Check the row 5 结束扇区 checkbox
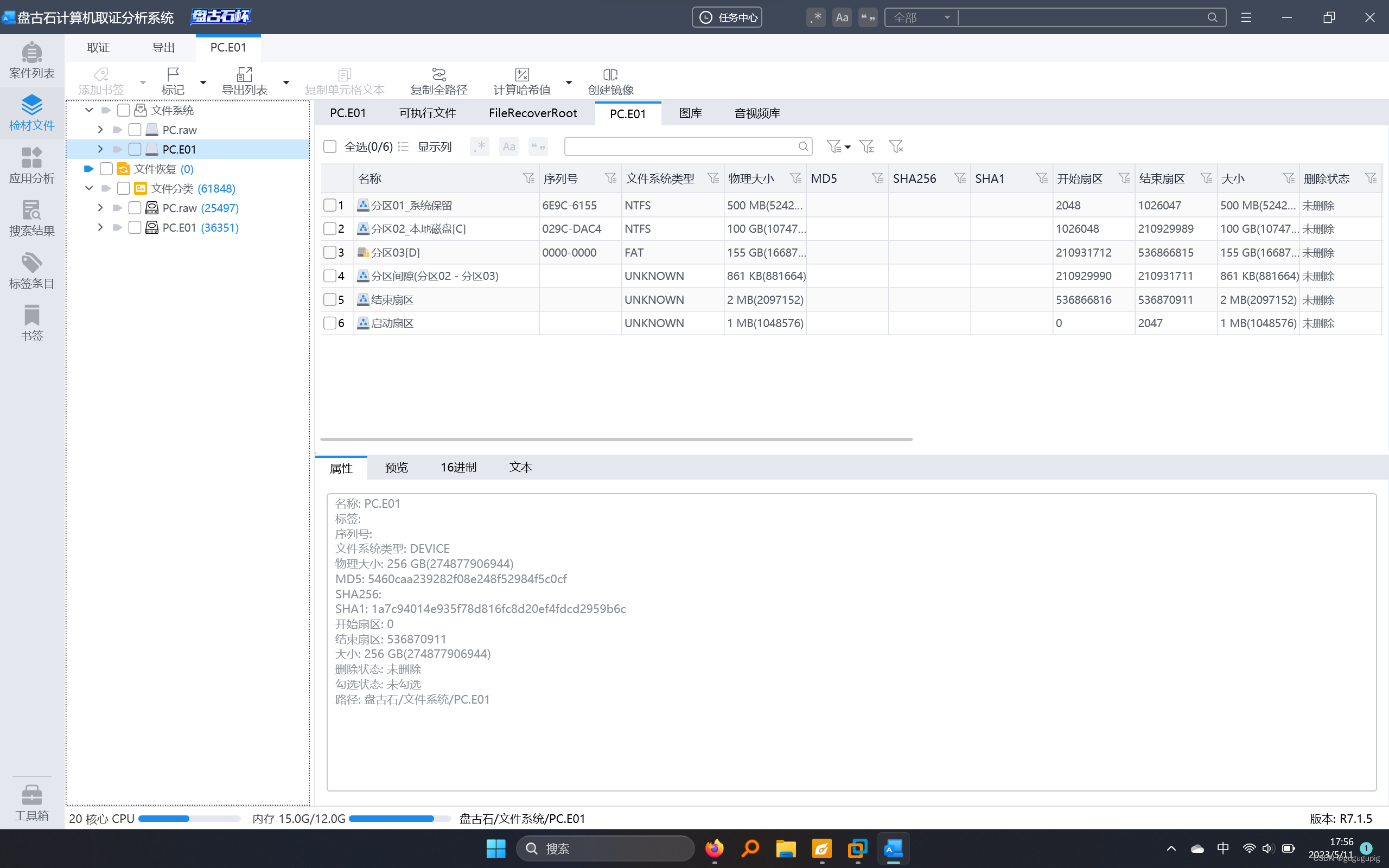Screen dimensions: 1389x868 coord(330,299)
